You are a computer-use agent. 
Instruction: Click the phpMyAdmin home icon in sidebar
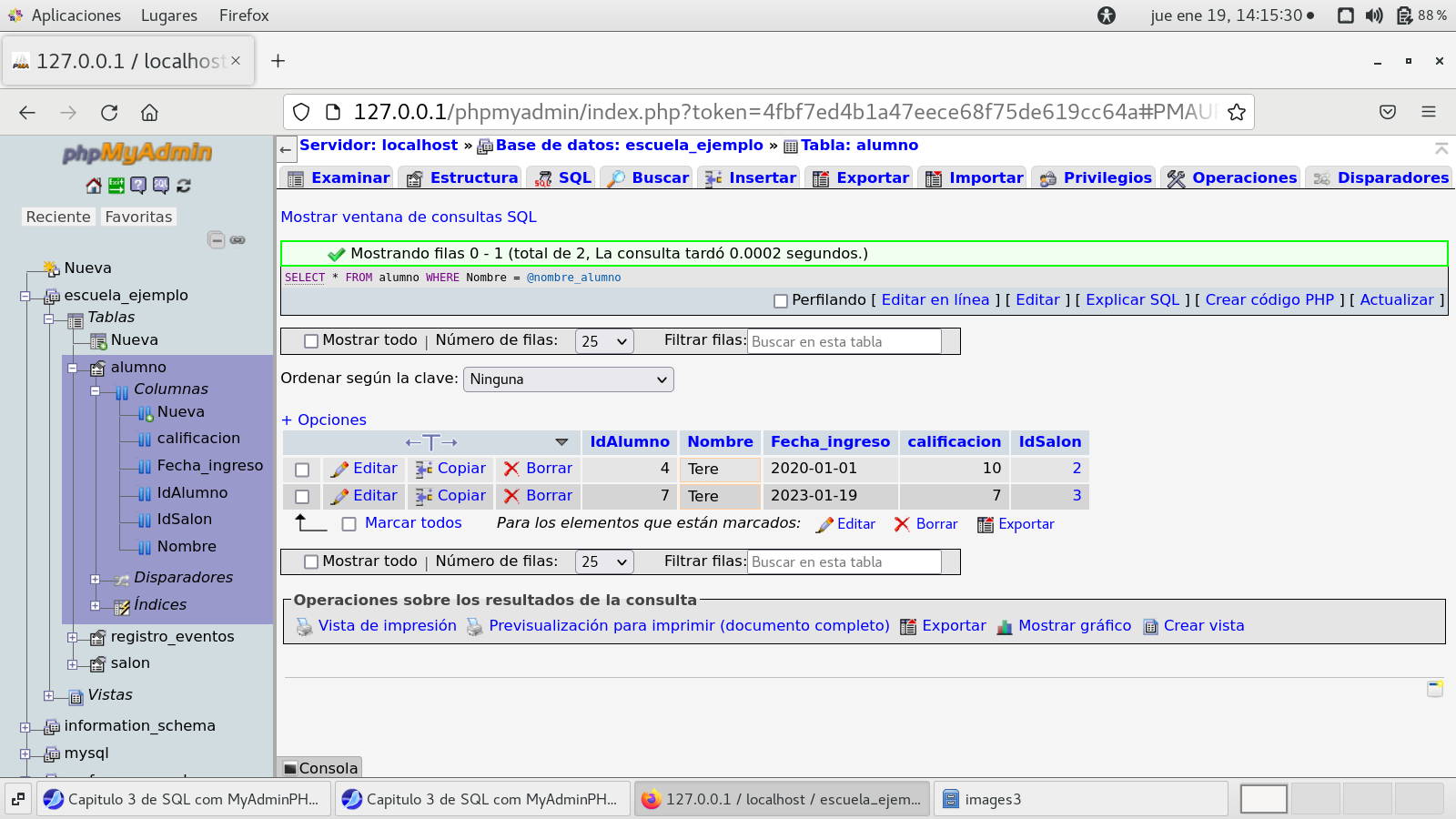(x=94, y=186)
